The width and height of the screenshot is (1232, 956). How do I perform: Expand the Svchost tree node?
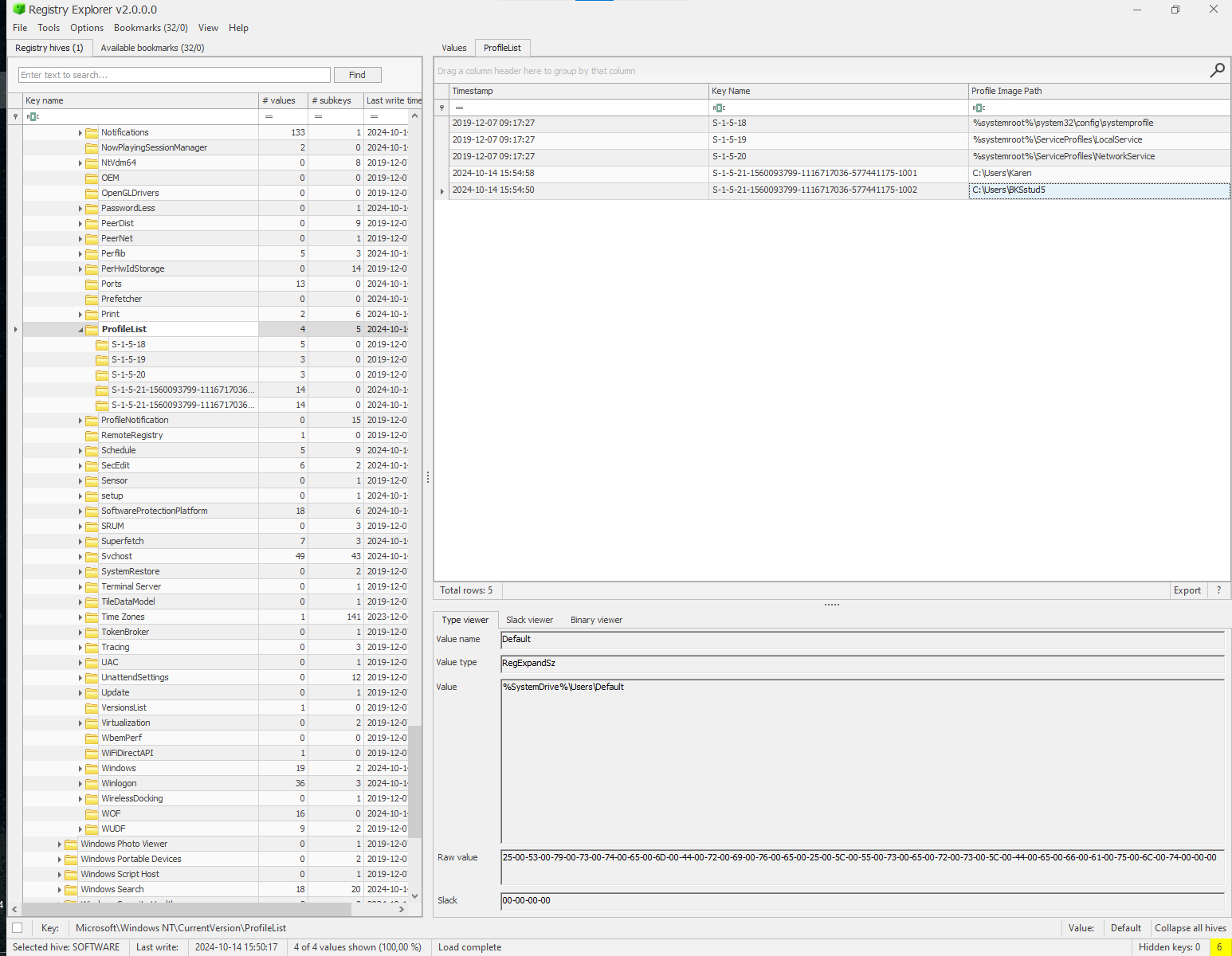pyautogui.click(x=80, y=557)
